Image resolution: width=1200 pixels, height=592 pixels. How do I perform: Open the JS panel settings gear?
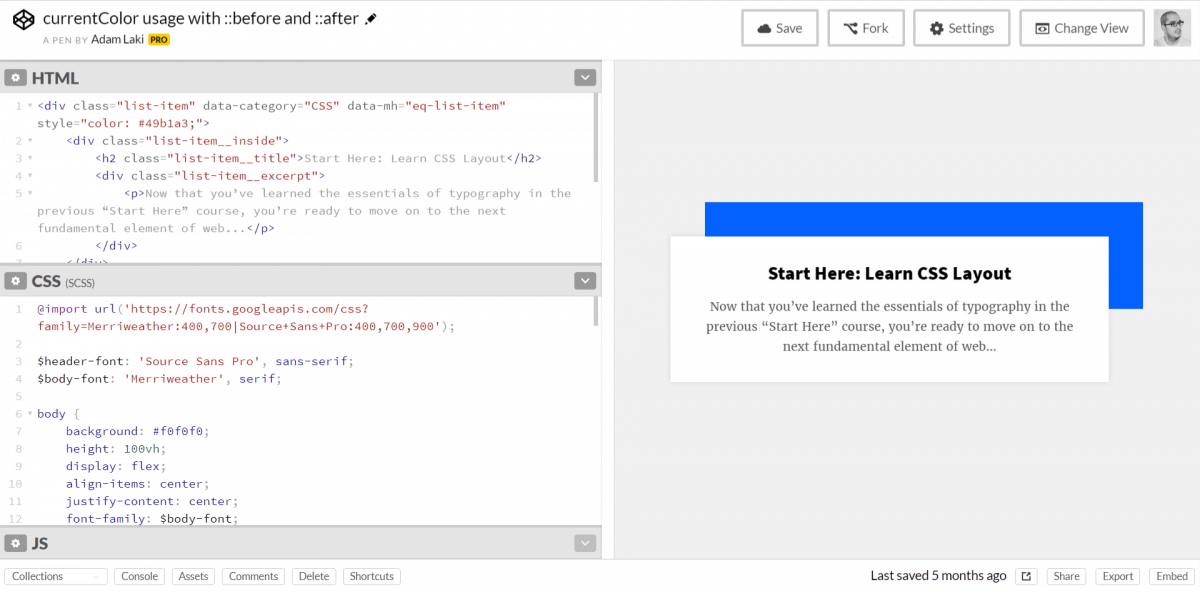[16, 543]
